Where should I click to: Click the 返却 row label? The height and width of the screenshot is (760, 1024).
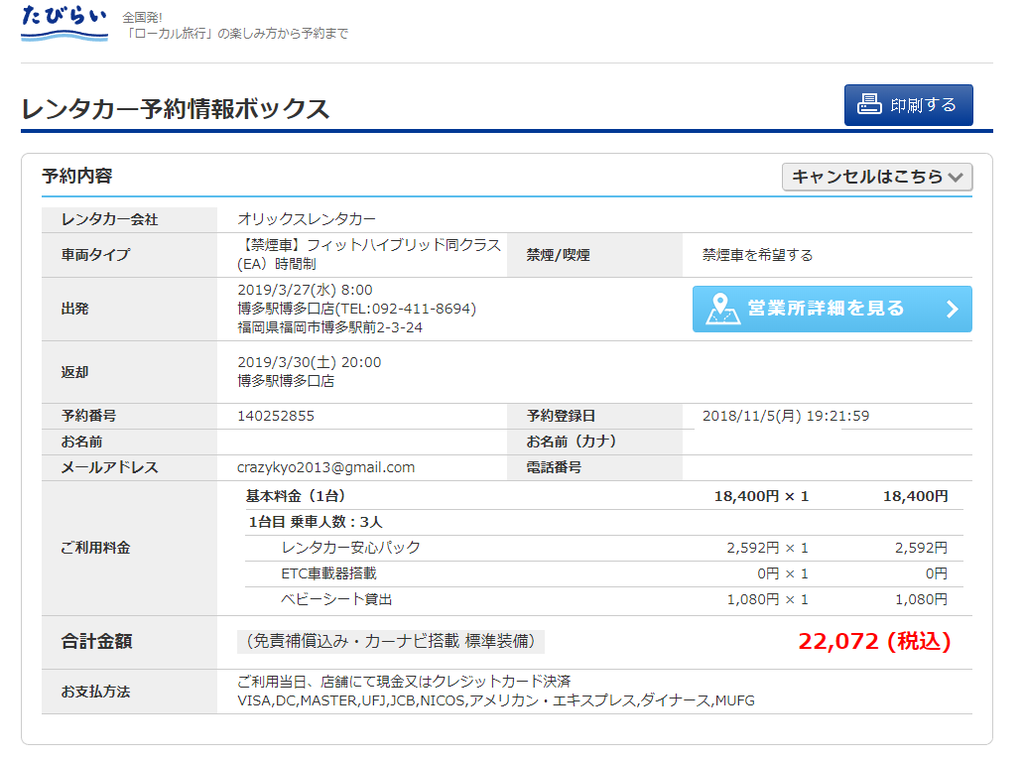point(75,372)
